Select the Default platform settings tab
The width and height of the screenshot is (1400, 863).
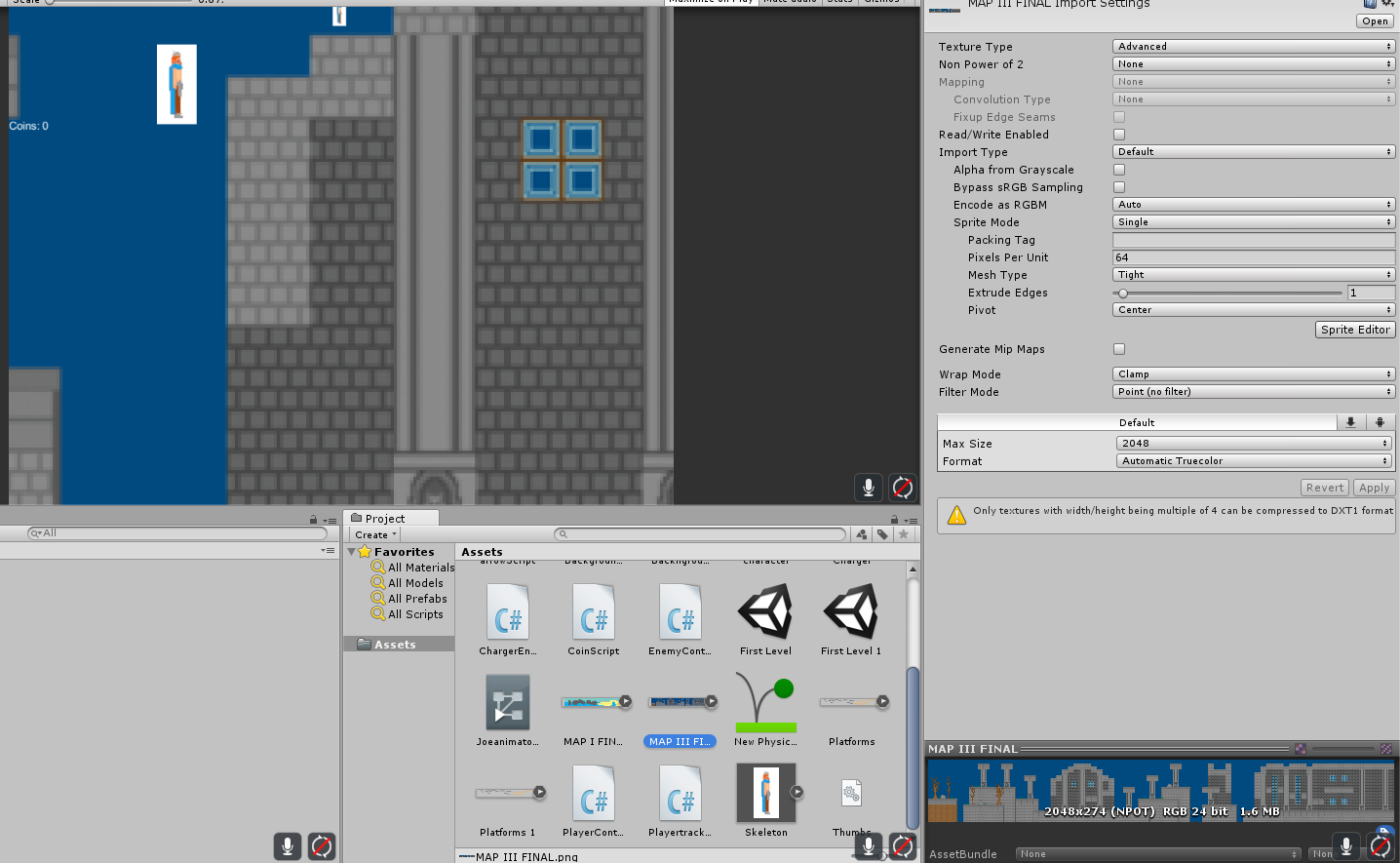click(x=1137, y=422)
